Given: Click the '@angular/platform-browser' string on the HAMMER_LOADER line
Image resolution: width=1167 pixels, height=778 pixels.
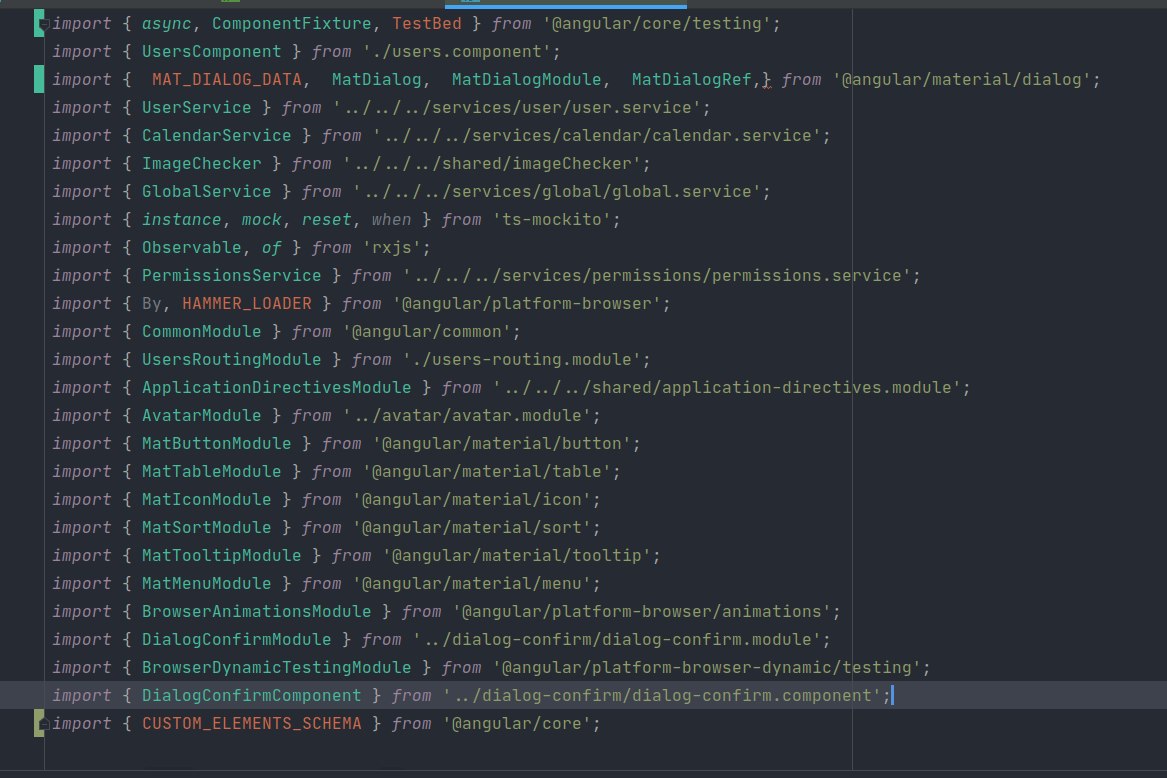Looking at the screenshot, I should point(527,304).
